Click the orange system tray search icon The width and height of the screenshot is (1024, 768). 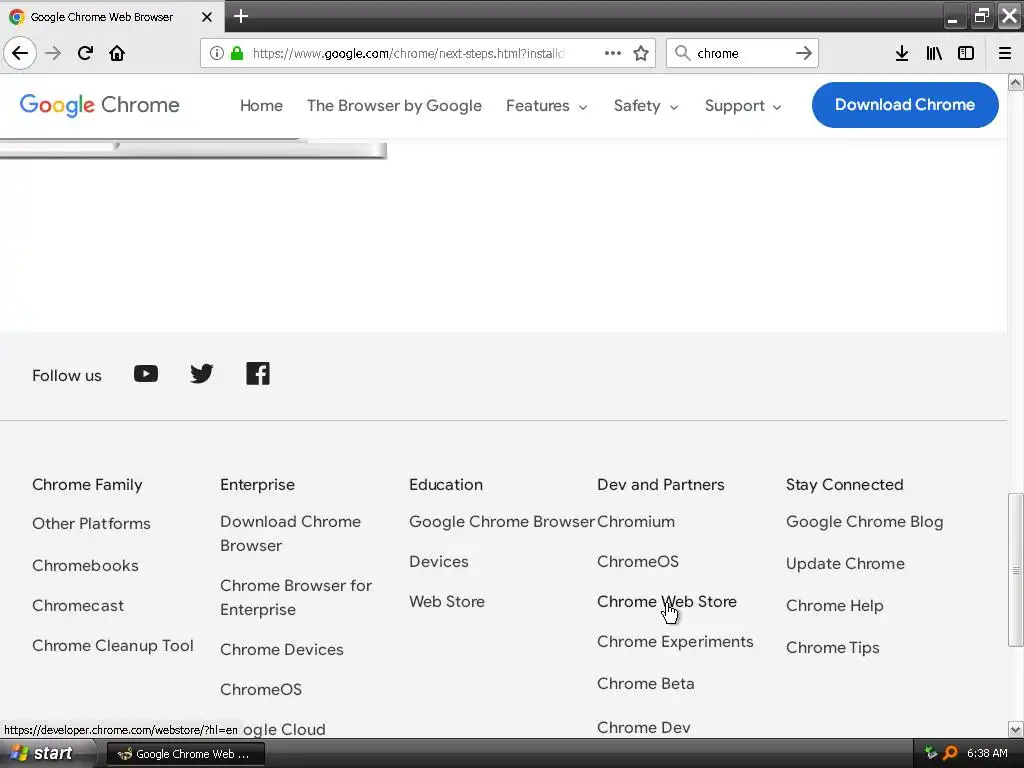pyautogui.click(x=950, y=753)
